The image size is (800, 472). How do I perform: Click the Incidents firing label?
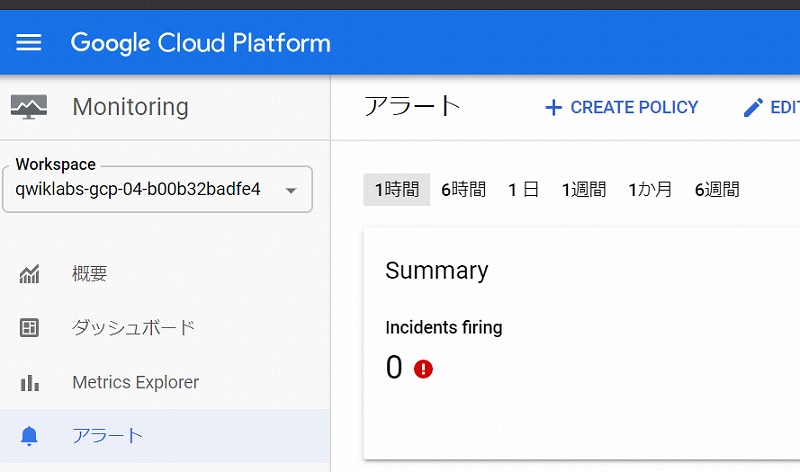[444, 327]
